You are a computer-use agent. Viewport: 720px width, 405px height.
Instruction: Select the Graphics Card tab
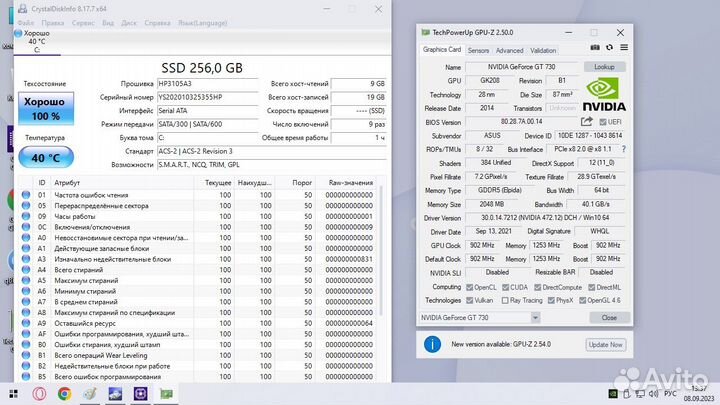(x=442, y=50)
